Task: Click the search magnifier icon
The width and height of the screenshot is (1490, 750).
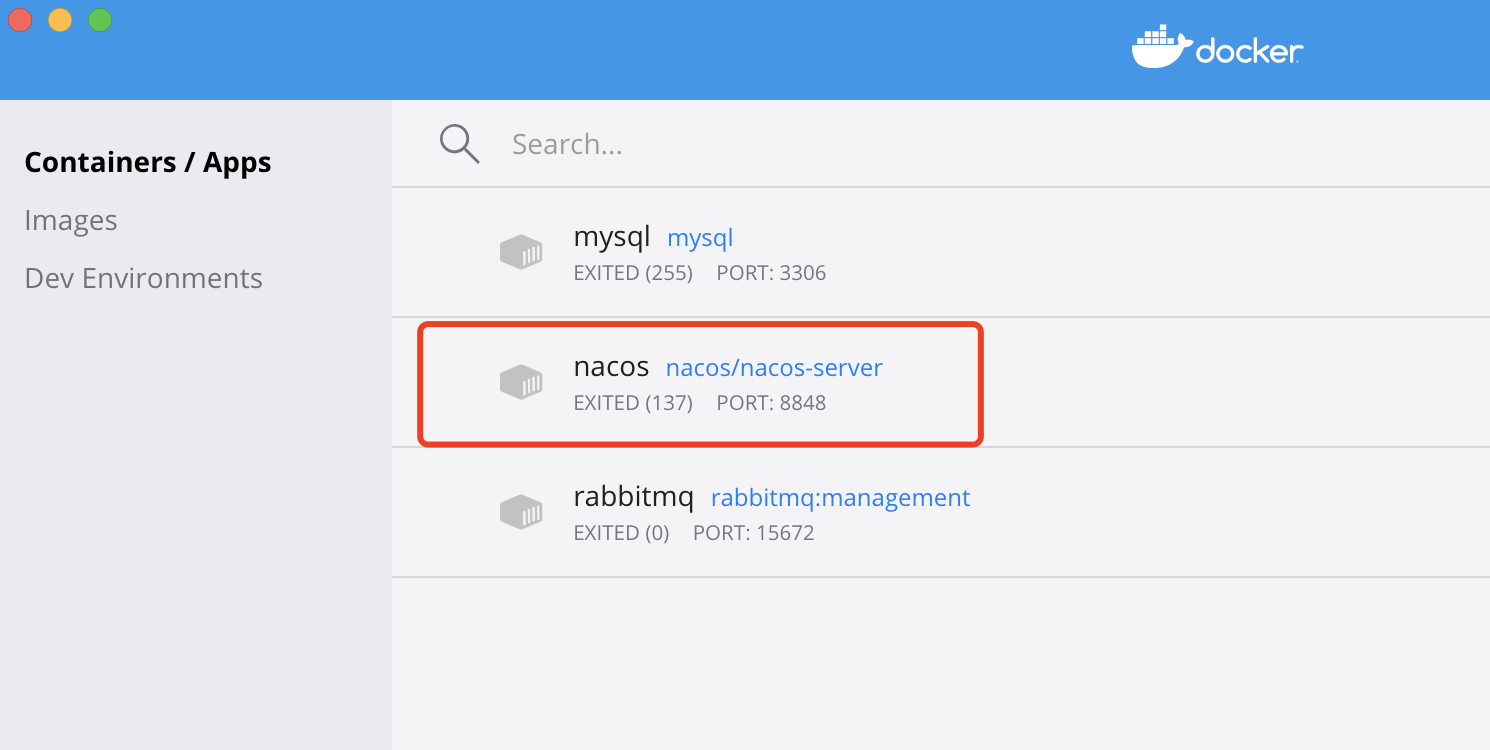Action: point(460,144)
